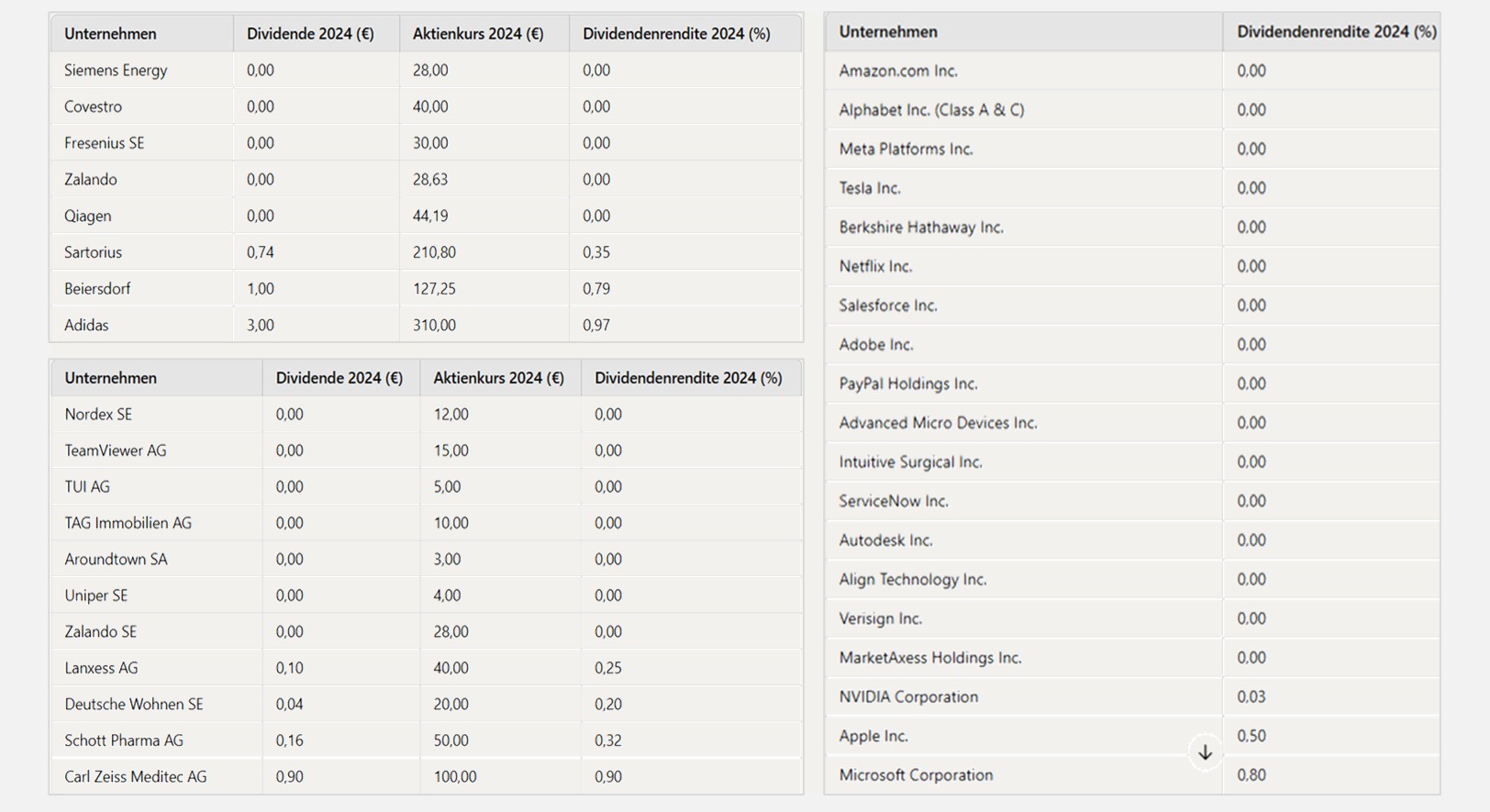Select the Apple Inc. cell

pyautogui.click(x=873, y=736)
